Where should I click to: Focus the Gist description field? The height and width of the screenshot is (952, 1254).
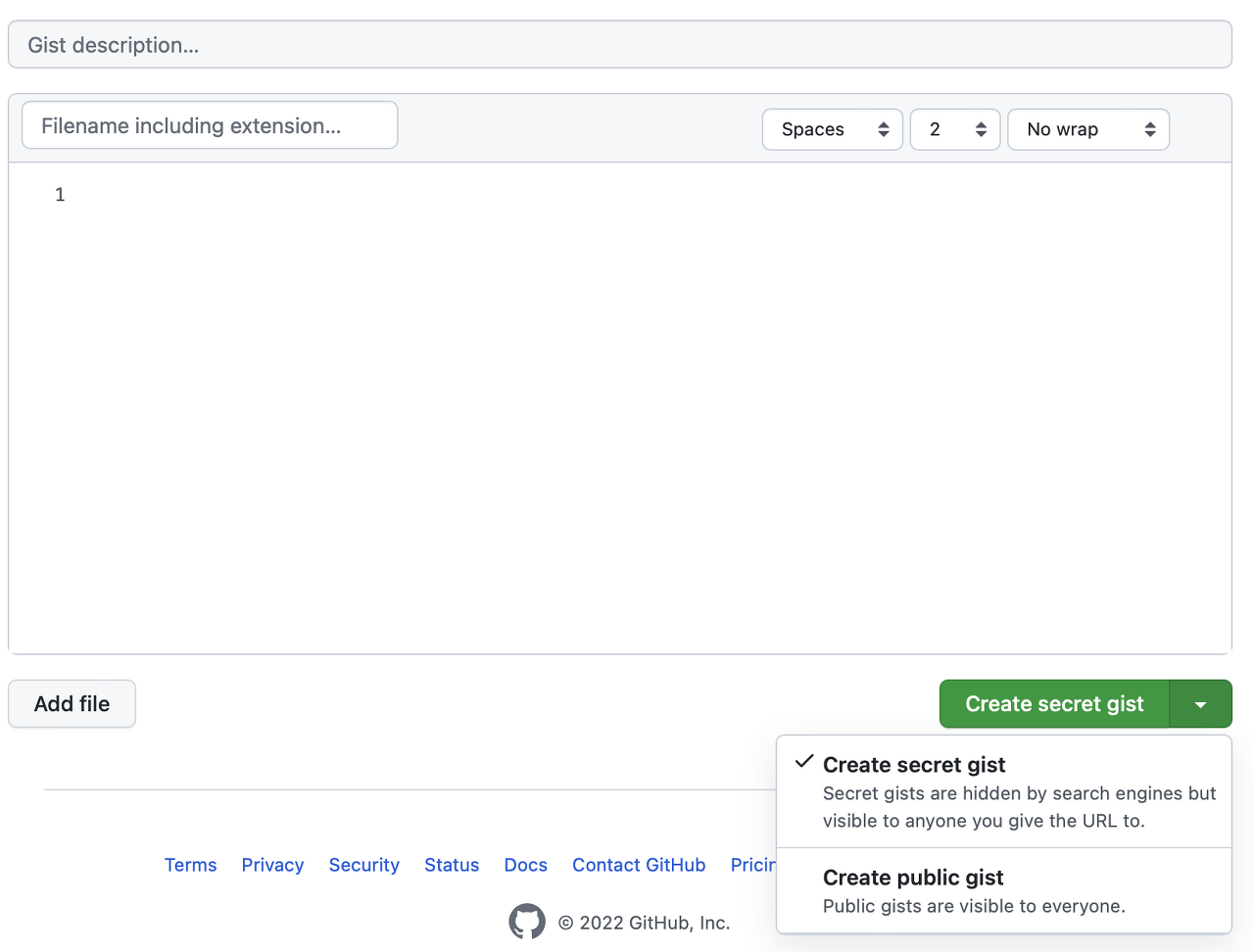click(x=620, y=45)
